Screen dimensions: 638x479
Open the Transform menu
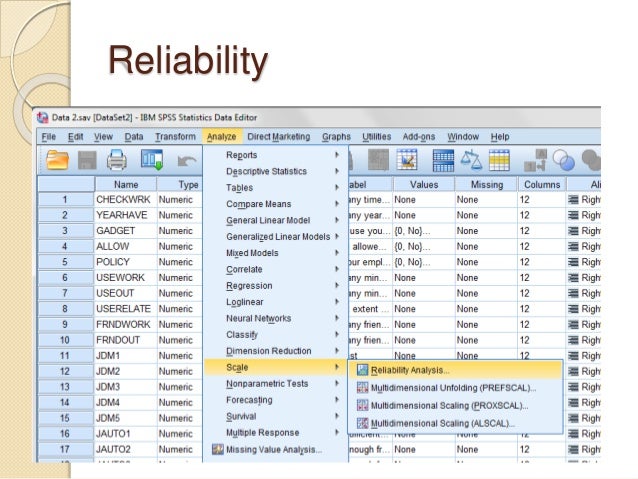coord(175,137)
